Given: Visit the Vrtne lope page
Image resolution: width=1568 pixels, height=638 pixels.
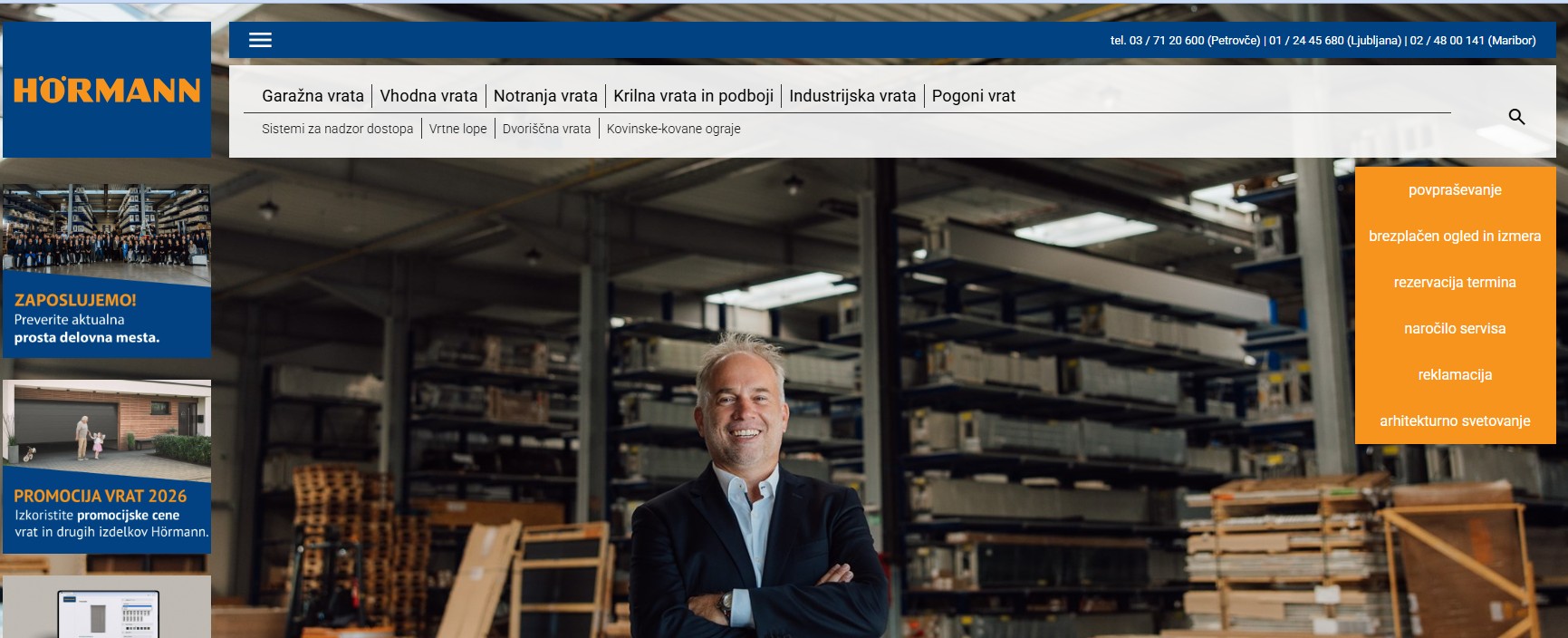Looking at the screenshot, I should 457,129.
